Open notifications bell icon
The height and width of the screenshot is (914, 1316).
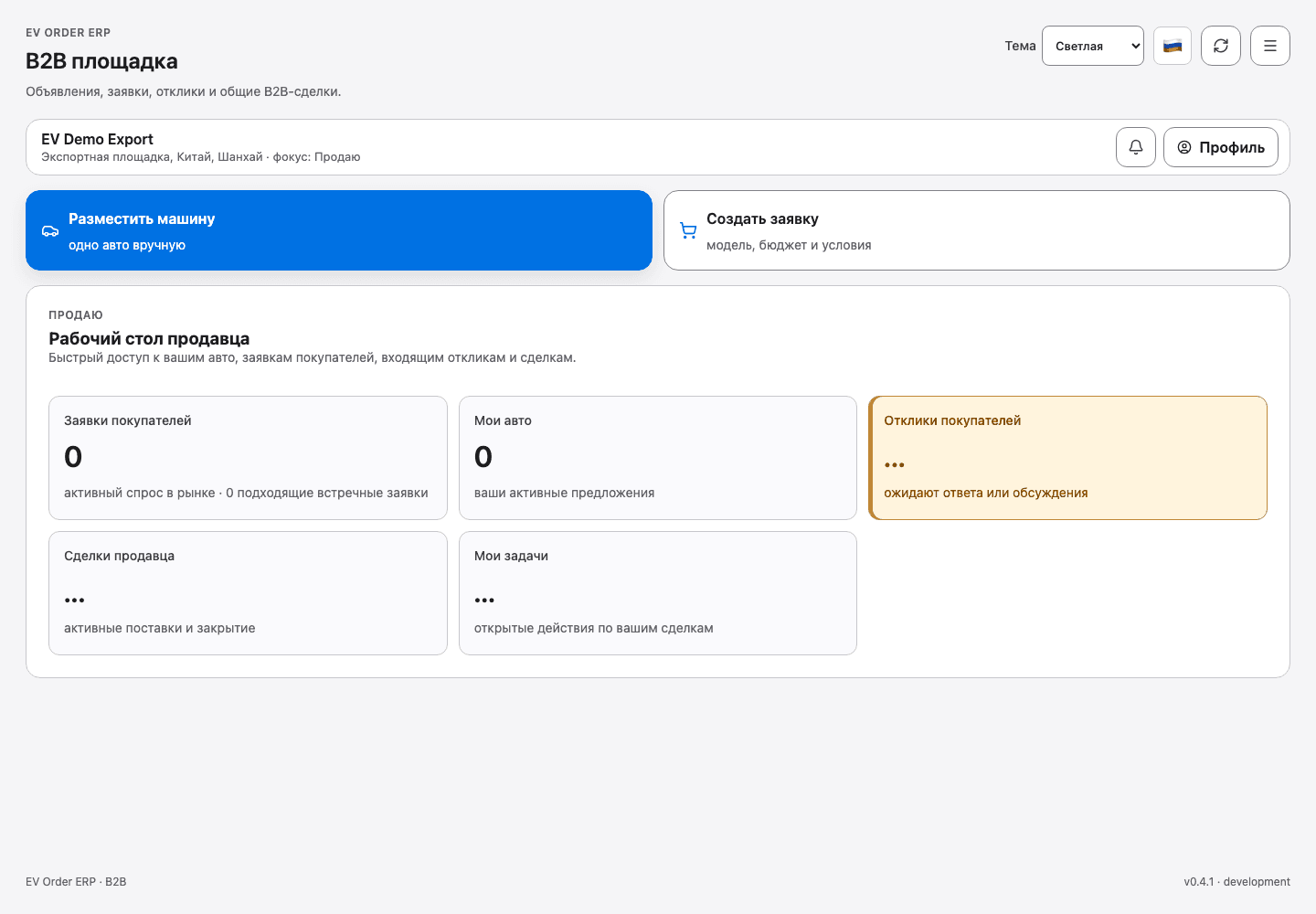pos(1136,147)
